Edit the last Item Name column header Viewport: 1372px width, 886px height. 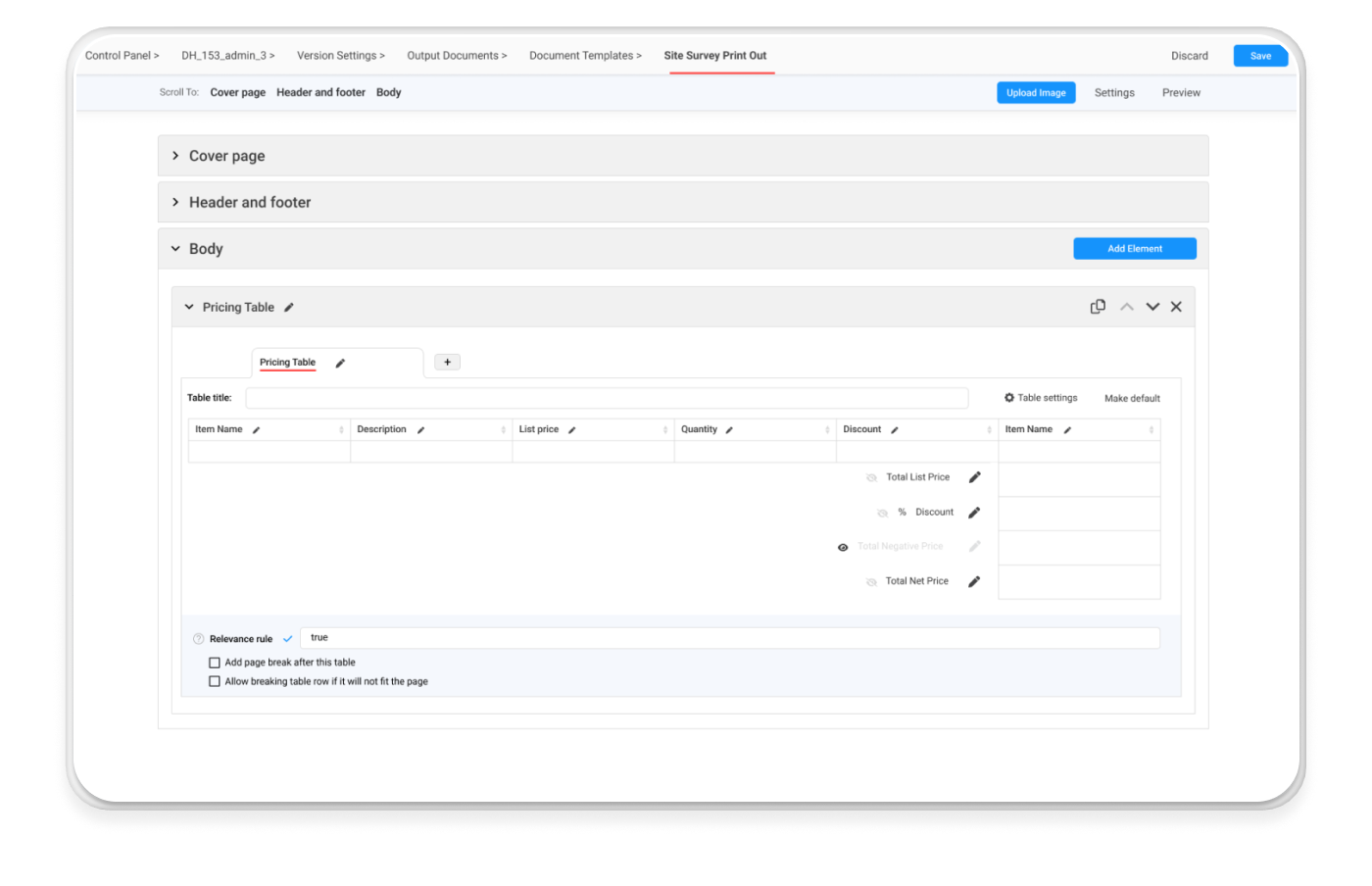(x=1067, y=430)
